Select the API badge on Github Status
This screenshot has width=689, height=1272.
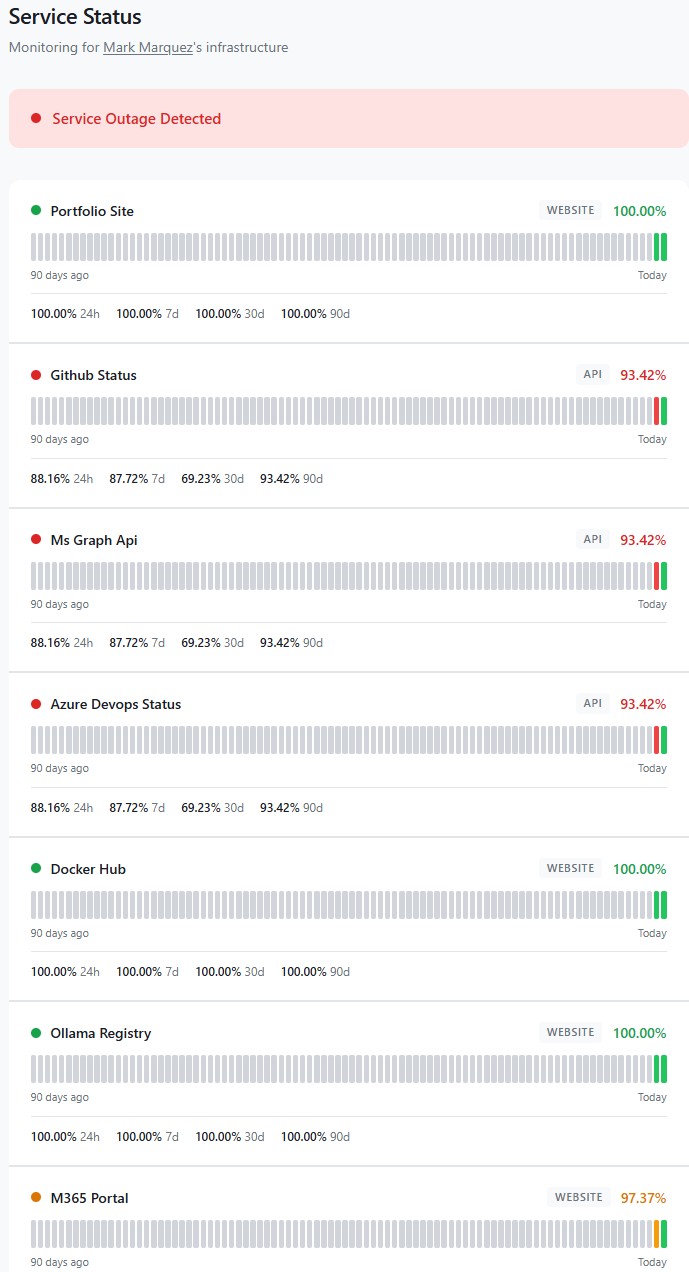click(592, 374)
